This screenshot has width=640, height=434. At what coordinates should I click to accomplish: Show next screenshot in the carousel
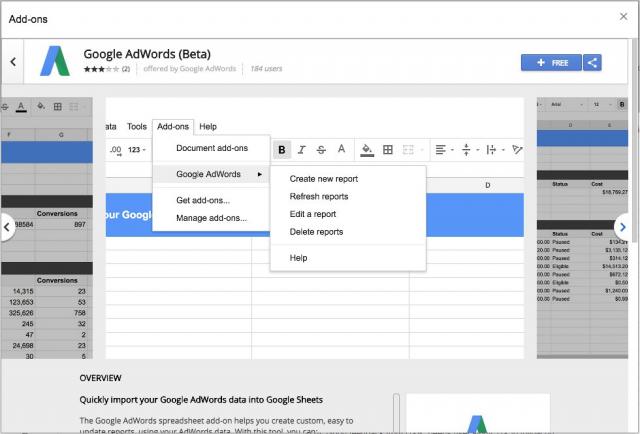pos(623,227)
